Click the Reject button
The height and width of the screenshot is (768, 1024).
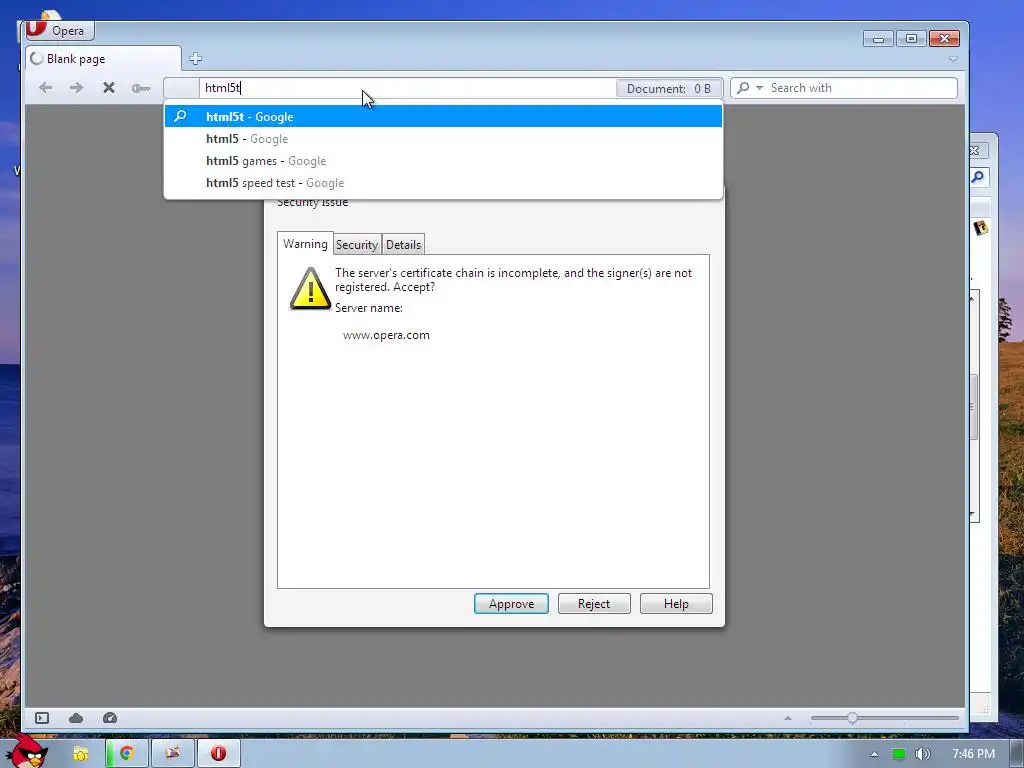594,604
